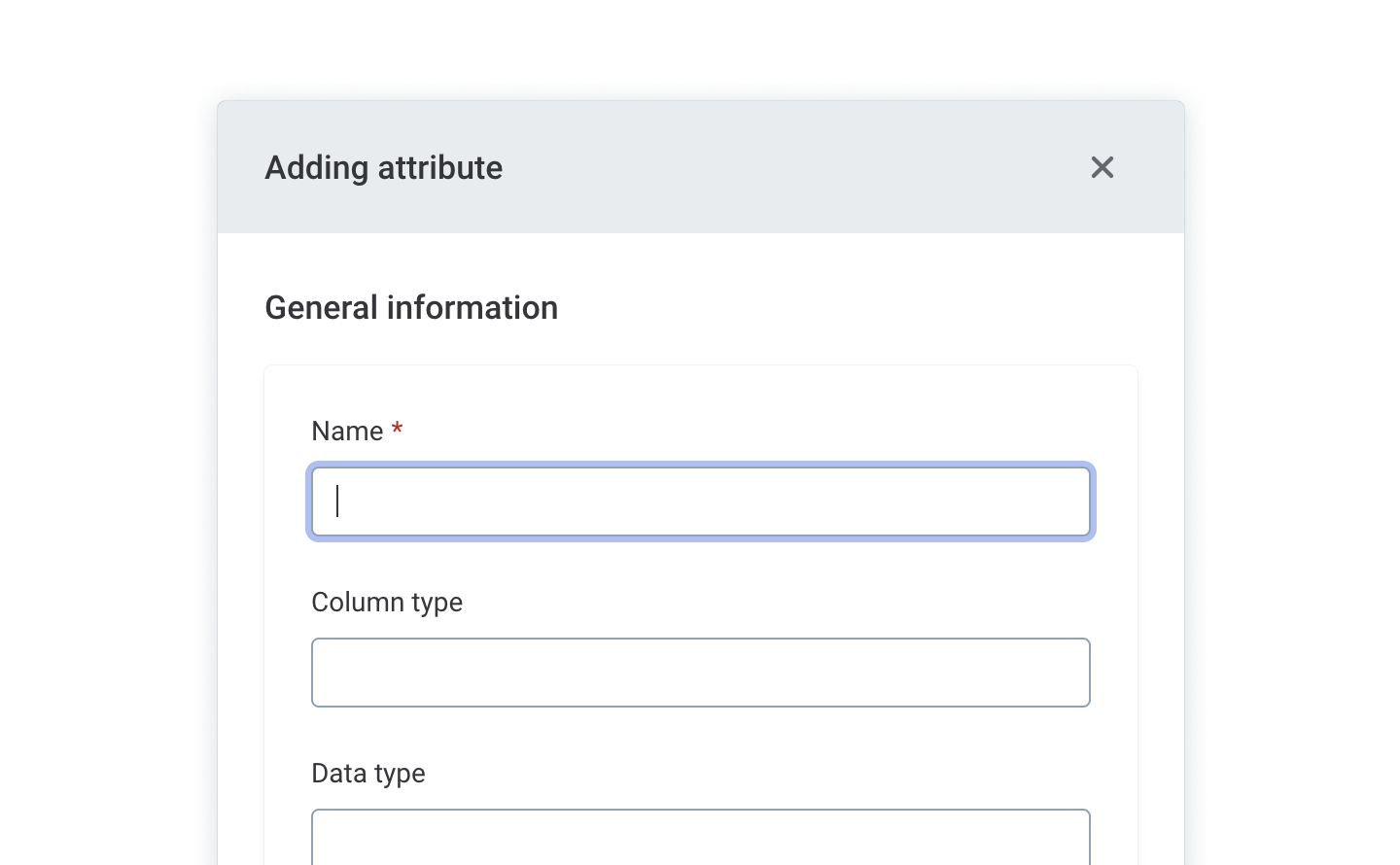1400x865 pixels.
Task: Click the "Column type" field label
Action: pos(386,603)
